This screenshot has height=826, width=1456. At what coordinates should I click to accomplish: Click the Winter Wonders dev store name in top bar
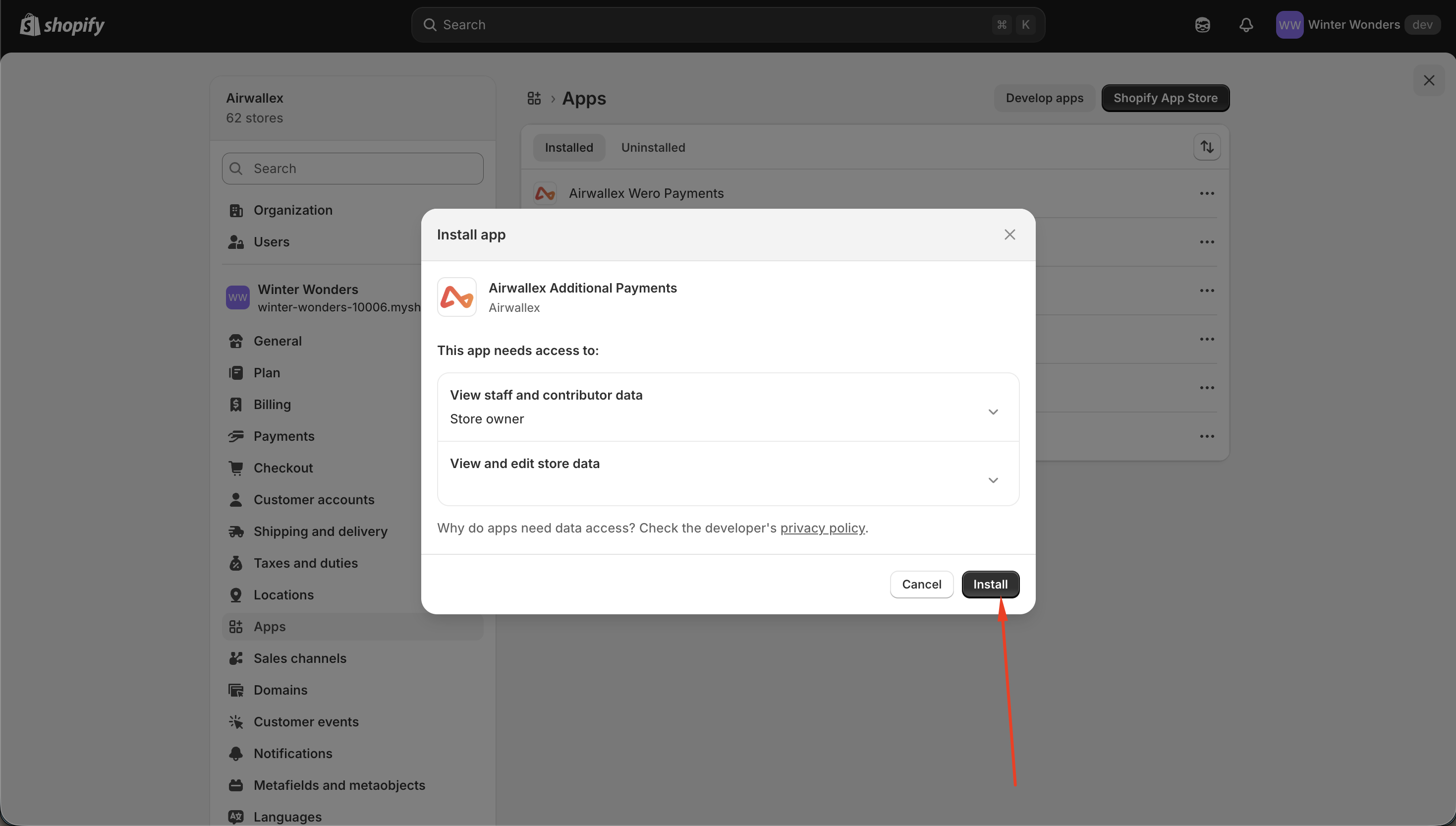pyautogui.click(x=1354, y=25)
